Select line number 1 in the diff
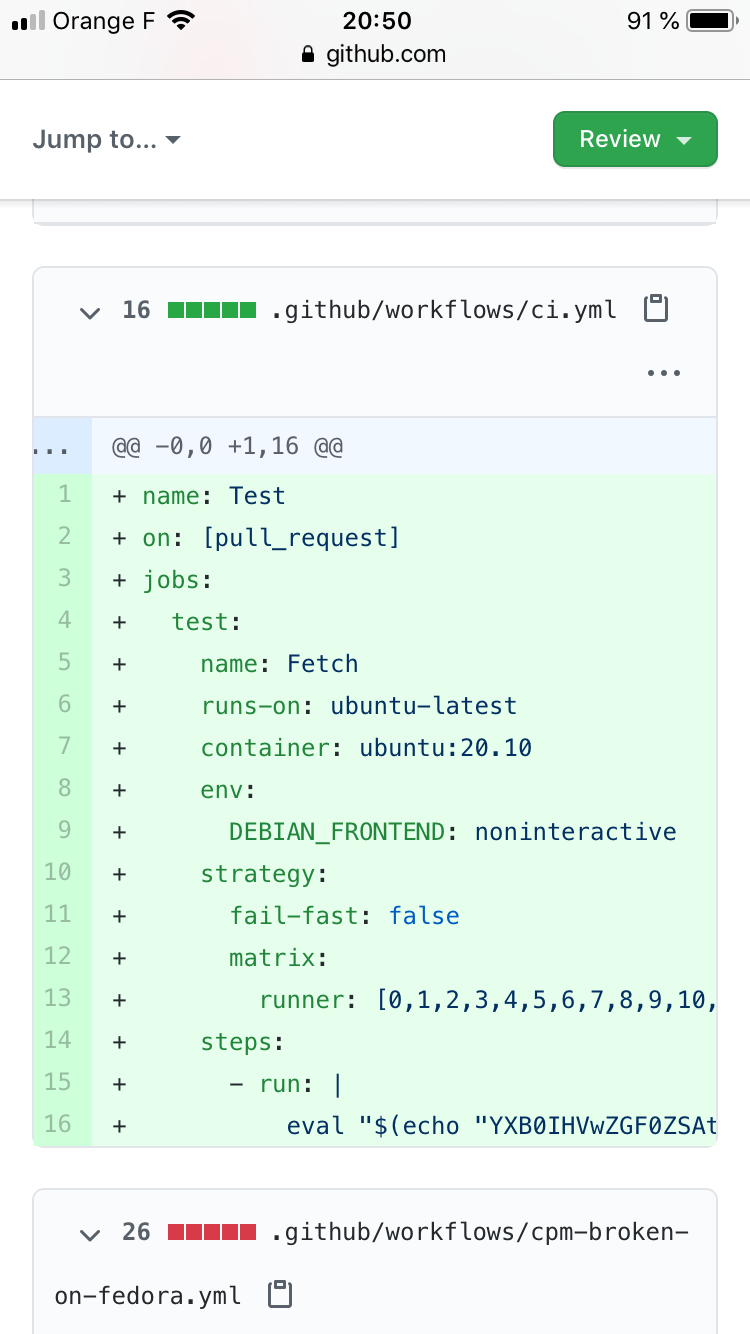This screenshot has width=750, height=1334. pyautogui.click(x=63, y=495)
